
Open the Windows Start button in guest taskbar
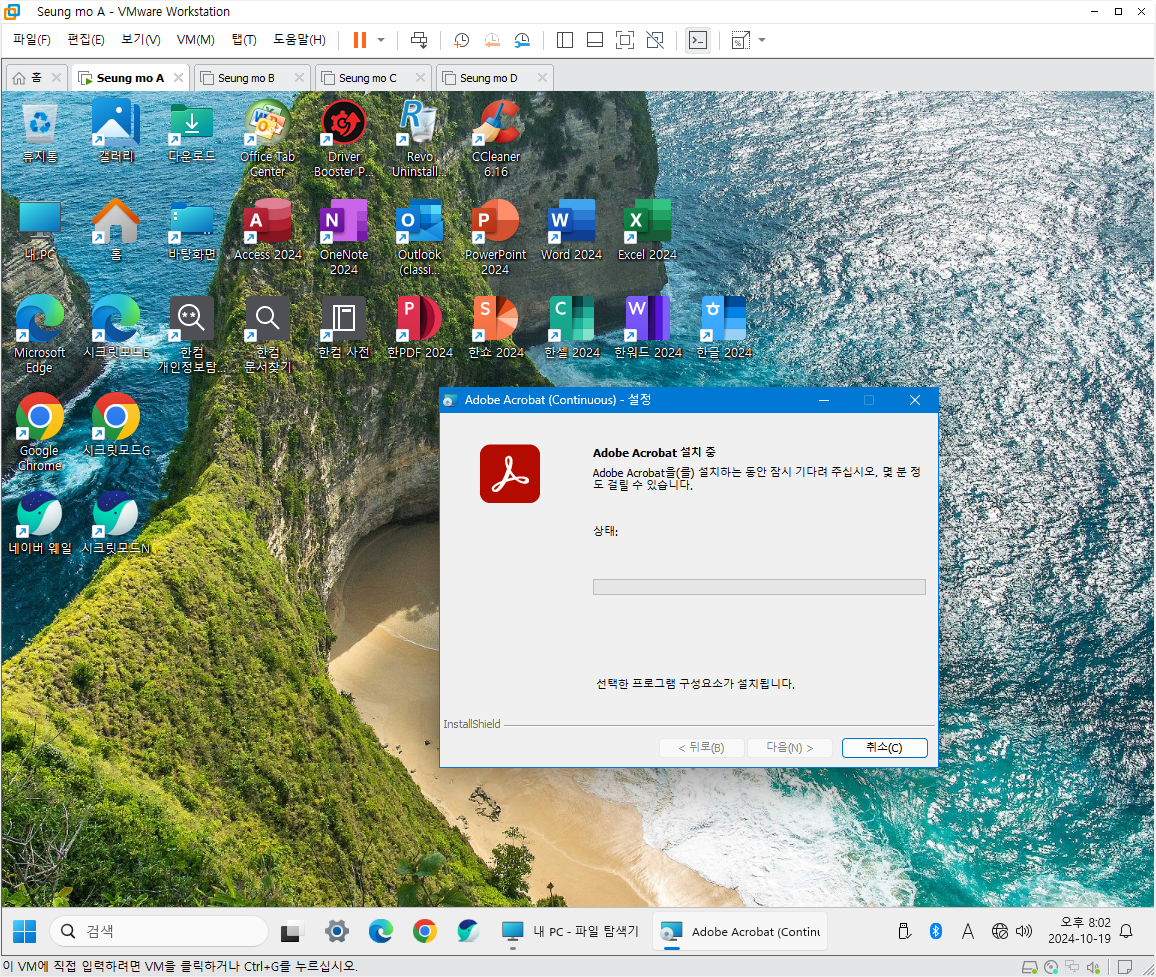24,931
